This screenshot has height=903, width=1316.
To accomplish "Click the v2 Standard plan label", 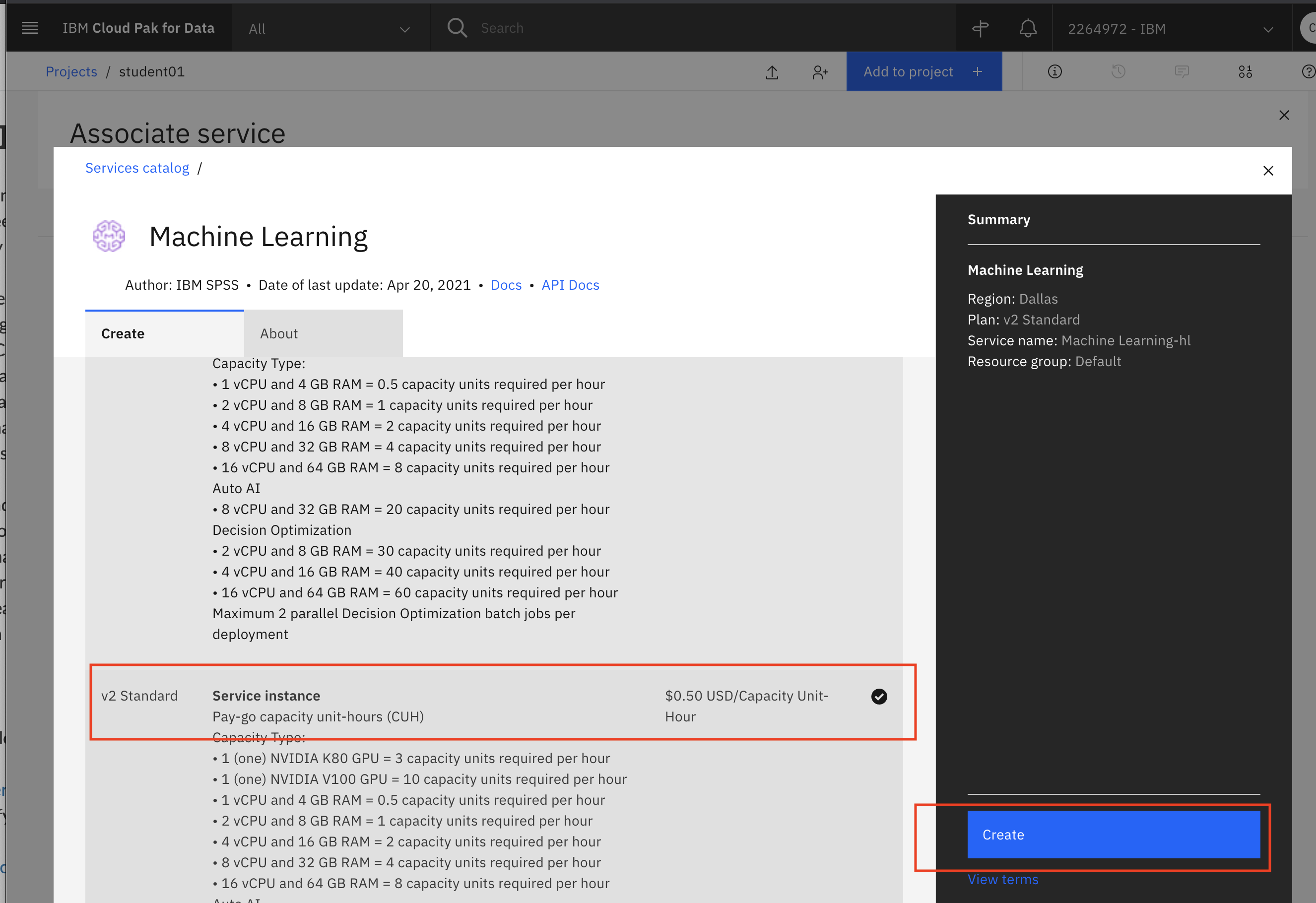I will pyautogui.click(x=139, y=696).
